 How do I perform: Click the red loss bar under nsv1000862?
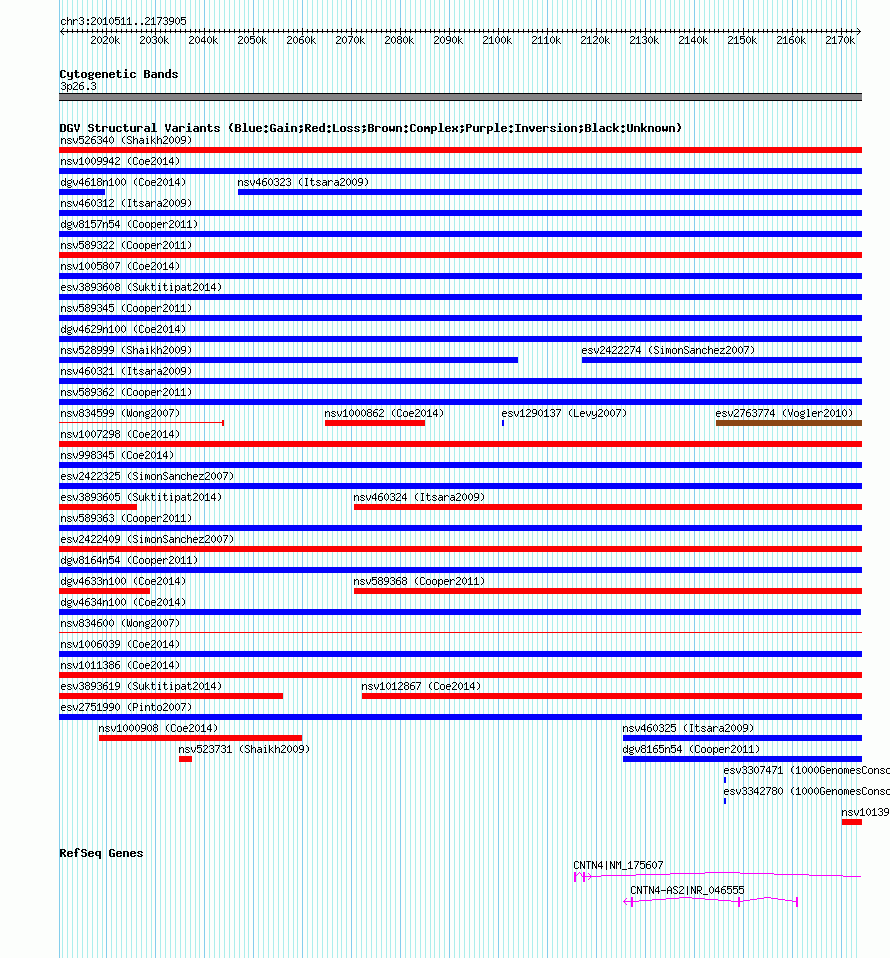tap(375, 423)
